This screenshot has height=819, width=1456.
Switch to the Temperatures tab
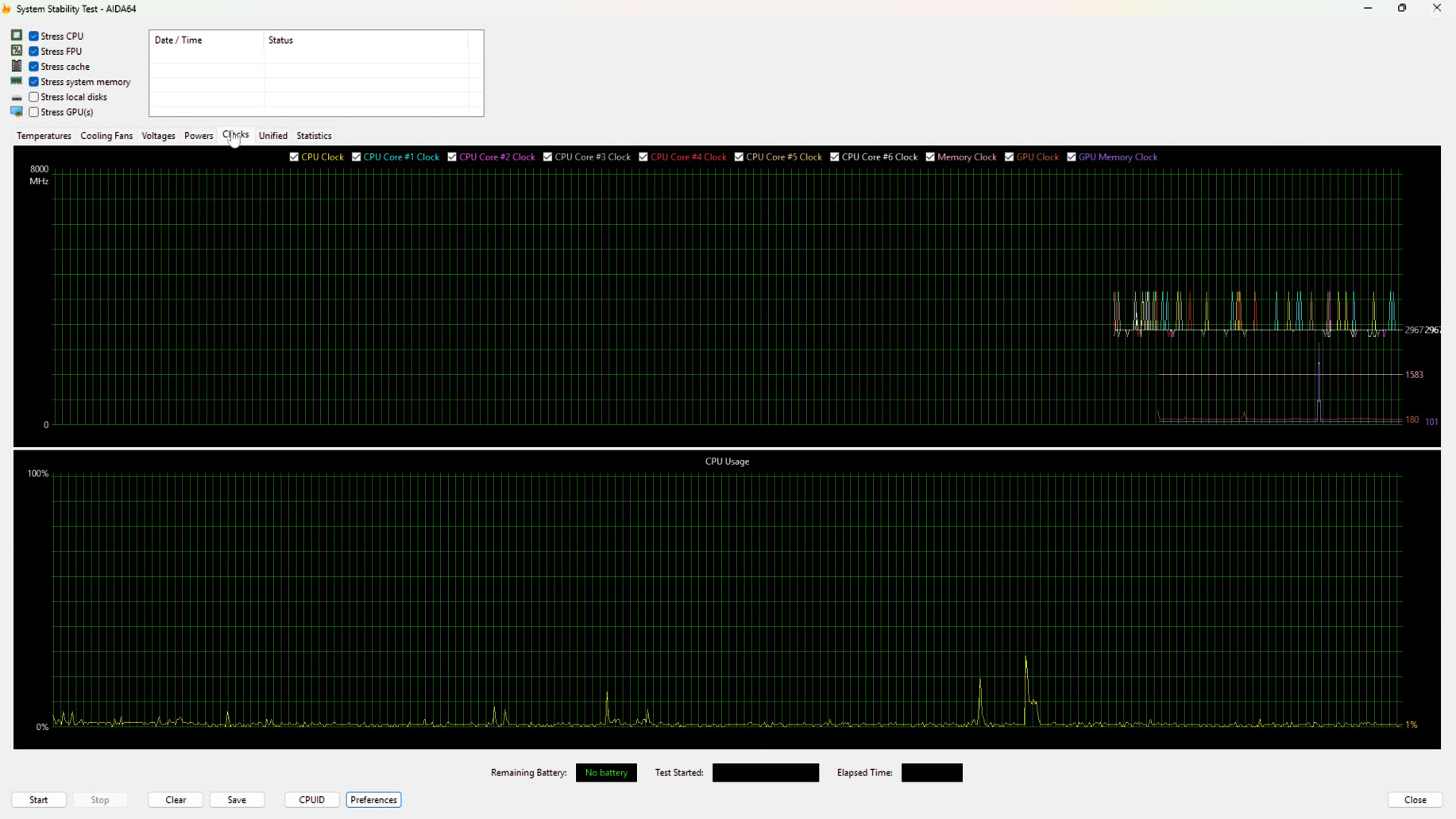coord(44,136)
